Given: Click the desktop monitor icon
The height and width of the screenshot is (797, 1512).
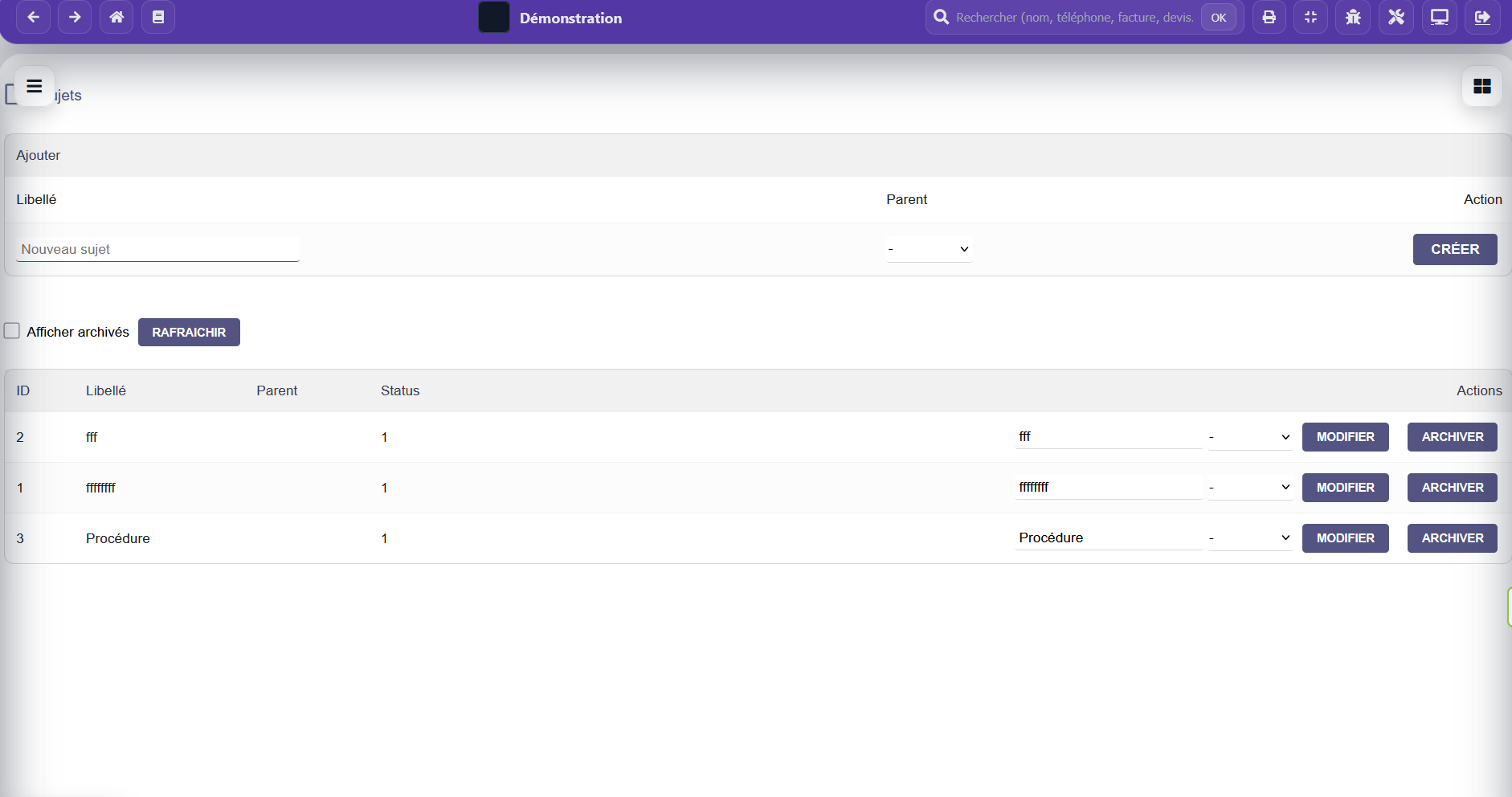Looking at the screenshot, I should coord(1439,17).
